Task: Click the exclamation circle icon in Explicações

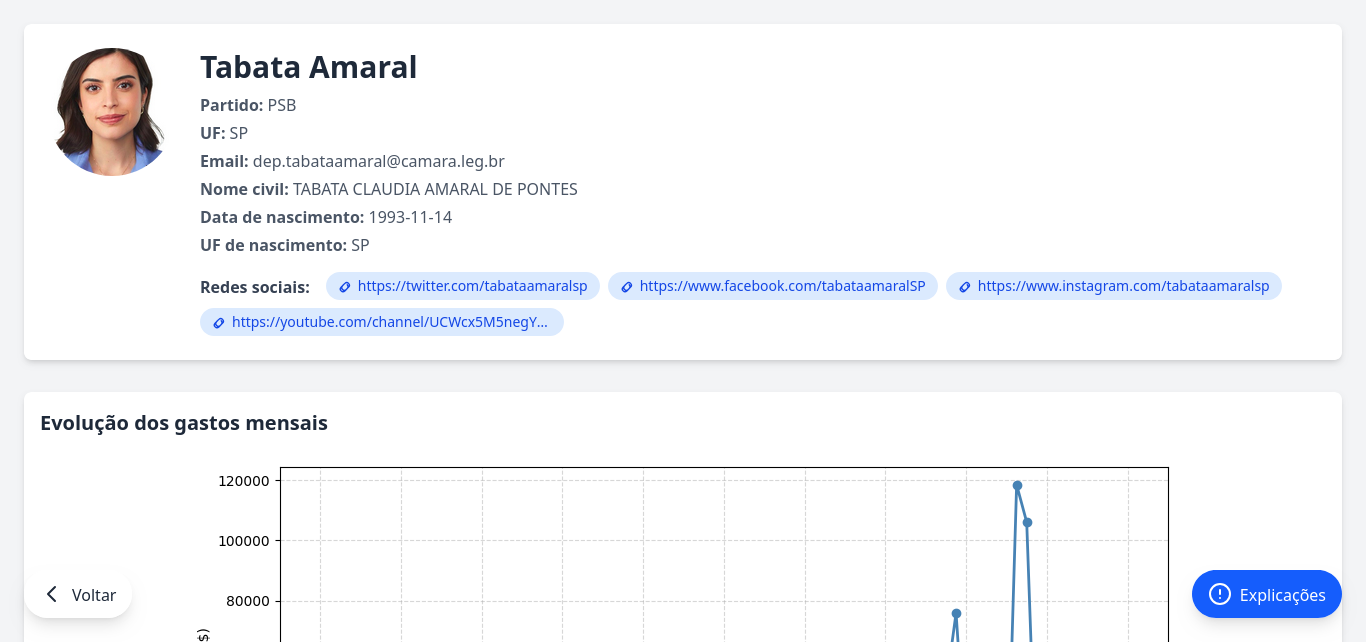Action: coord(1219,594)
